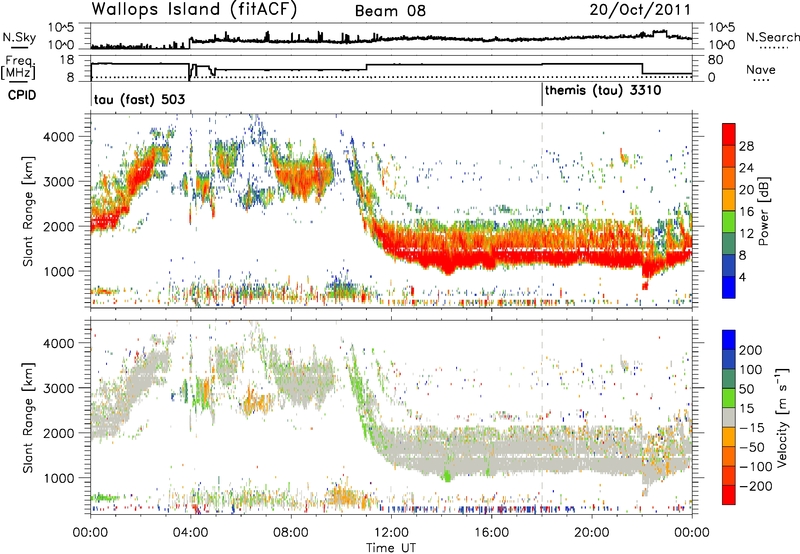Click the dashed 18:00 CPID marker in power panel
The image size is (800, 554).
[542, 210]
